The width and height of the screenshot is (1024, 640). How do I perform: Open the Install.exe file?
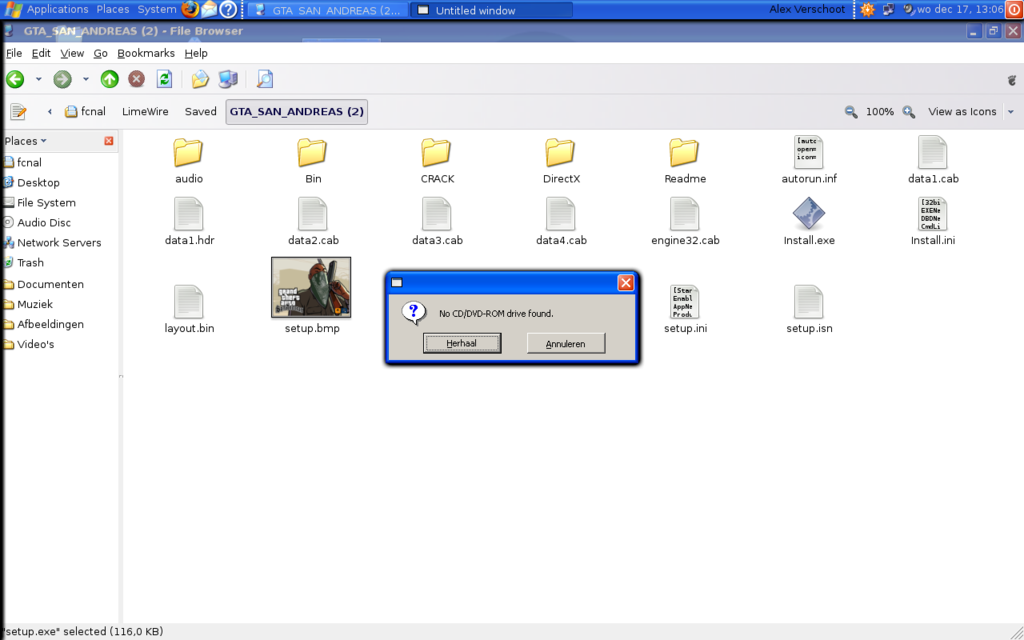point(809,215)
